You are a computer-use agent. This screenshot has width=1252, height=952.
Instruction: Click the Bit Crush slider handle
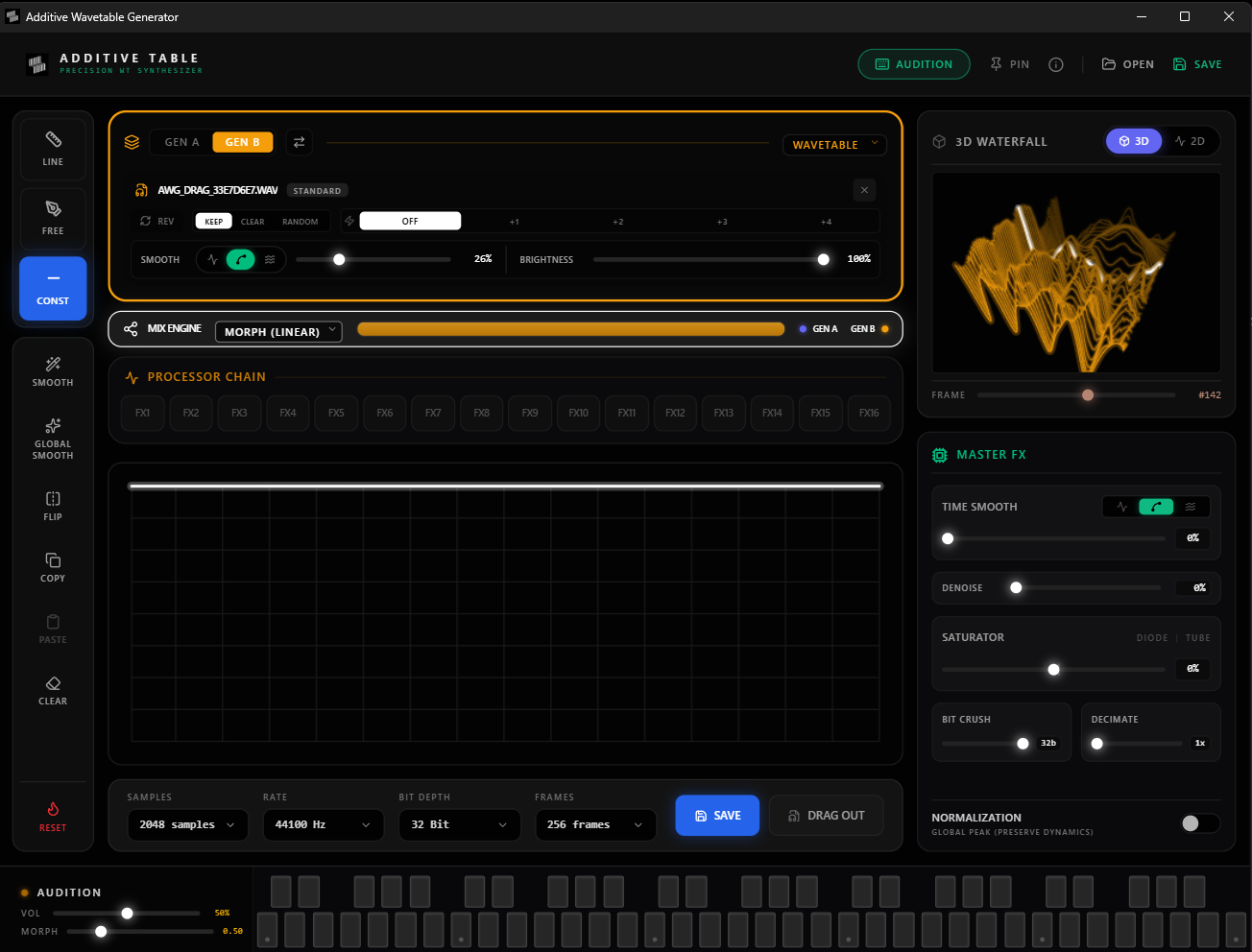[1023, 743]
